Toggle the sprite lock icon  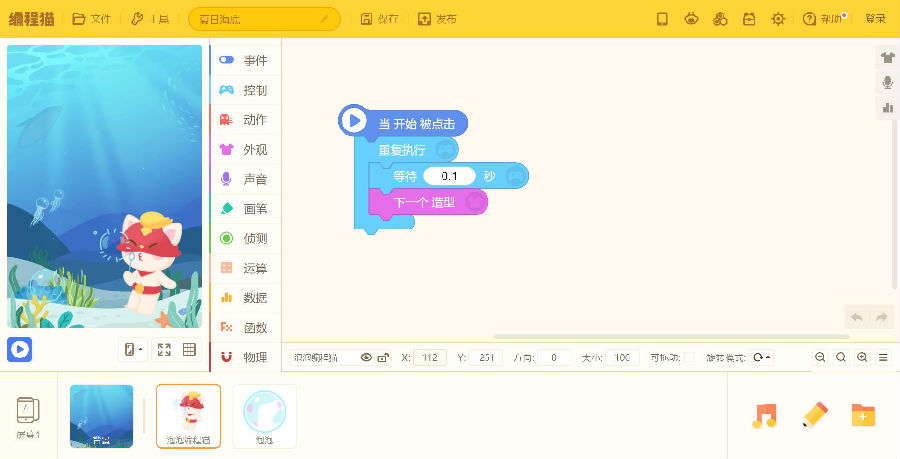(383, 358)
